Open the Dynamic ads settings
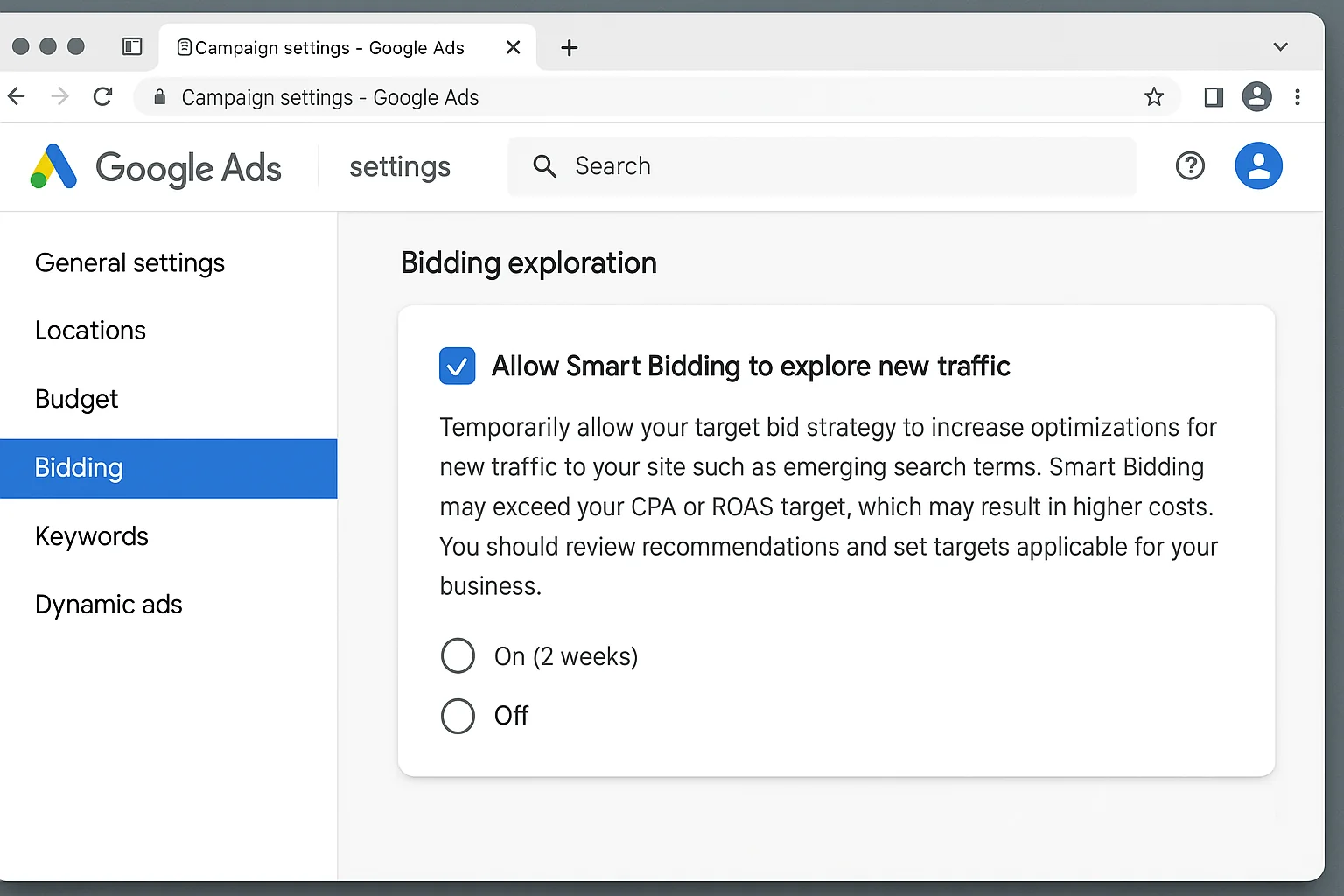The image size is (1344, 896). click(108, 604)
